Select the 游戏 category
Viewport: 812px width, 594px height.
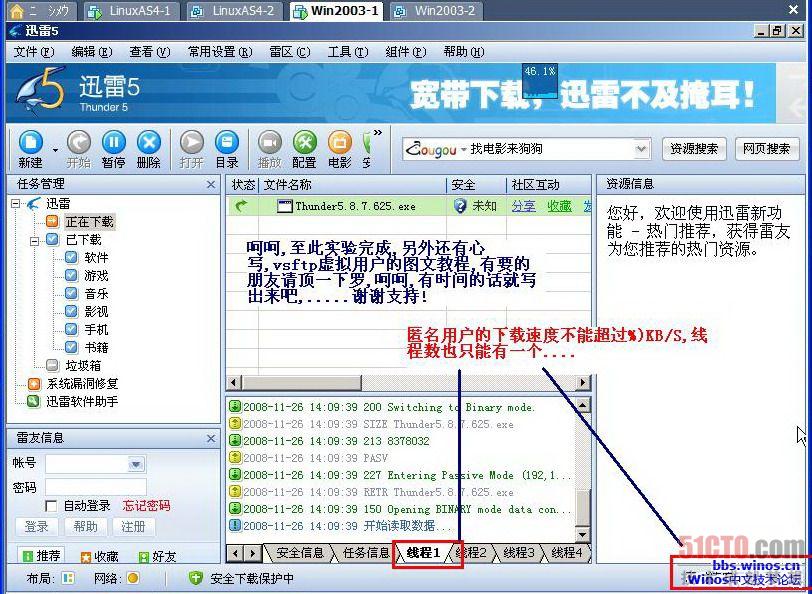click(x=96, y=276)
